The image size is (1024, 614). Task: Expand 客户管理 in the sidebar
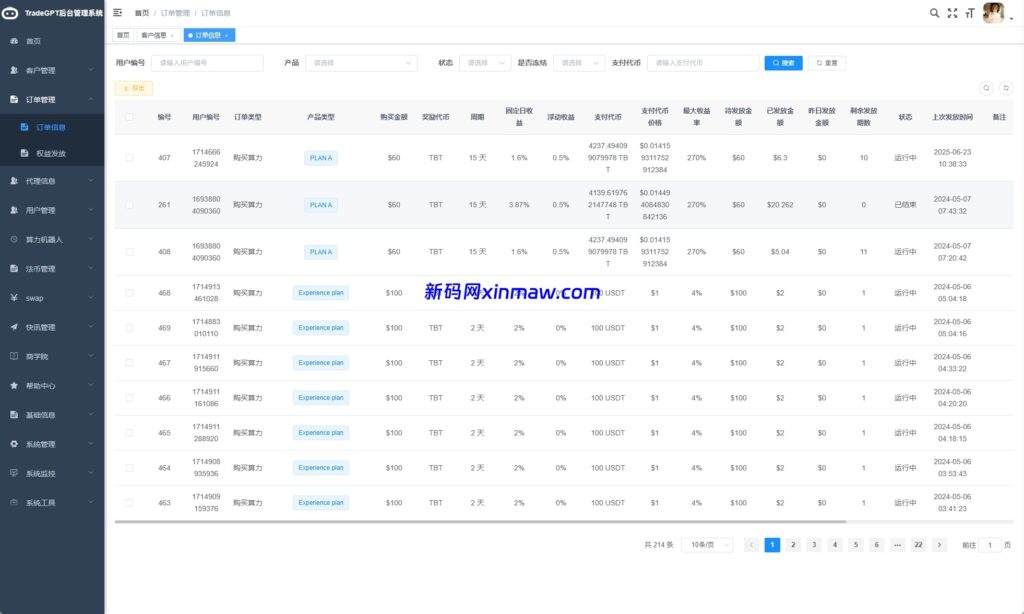click(52, 70)
